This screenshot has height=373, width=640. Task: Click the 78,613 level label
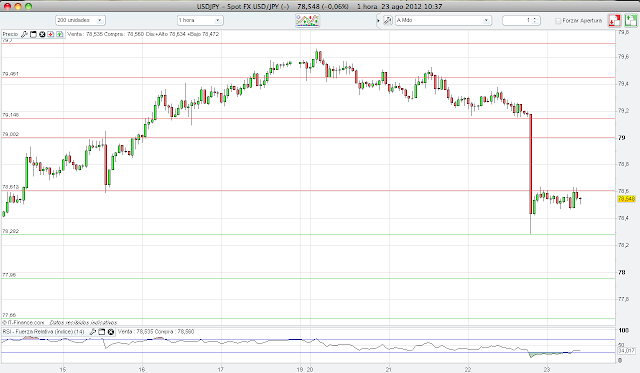pos(11,186)
